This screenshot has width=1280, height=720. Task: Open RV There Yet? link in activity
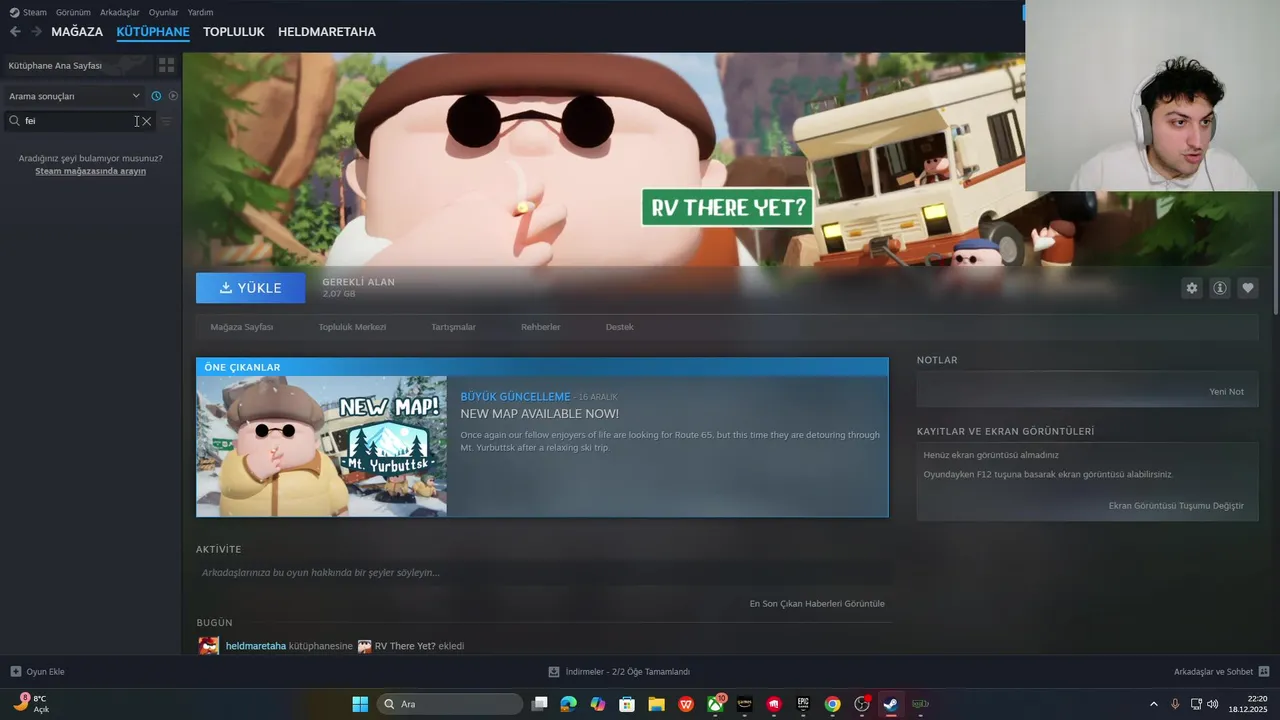(405, 646)
